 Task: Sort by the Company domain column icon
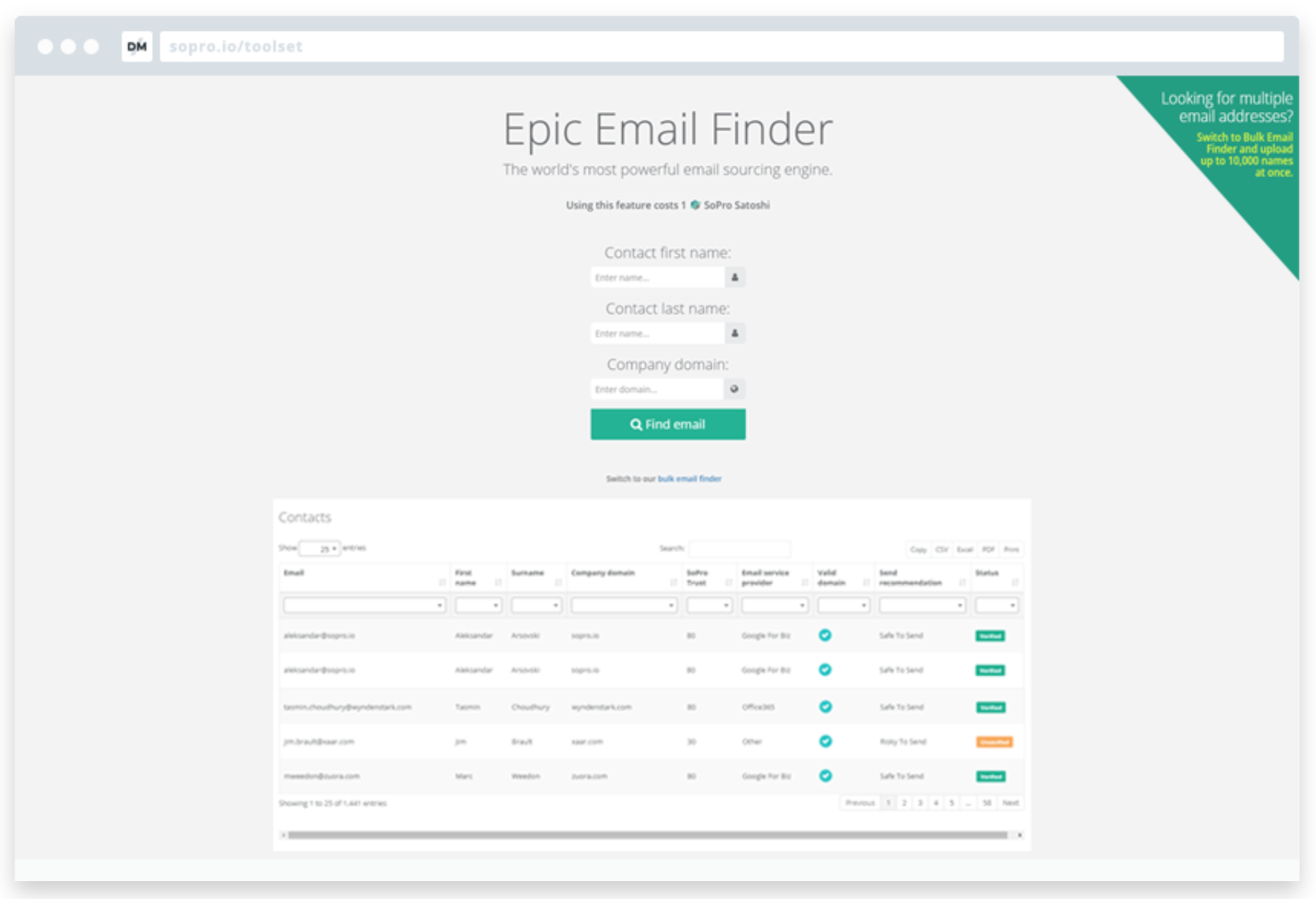pyautogui.click(x=673, y=583)
